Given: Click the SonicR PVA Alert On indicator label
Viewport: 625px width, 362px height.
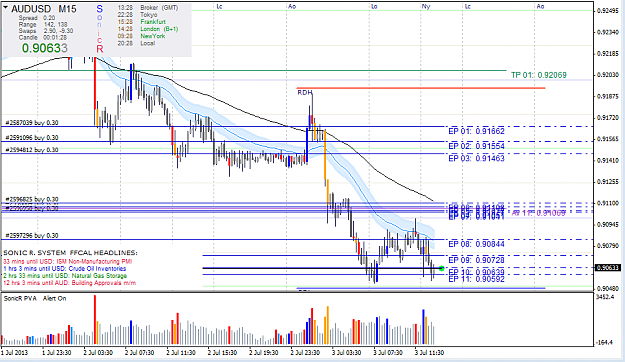Looking at the screenshot, I should (x=35, y=299).
